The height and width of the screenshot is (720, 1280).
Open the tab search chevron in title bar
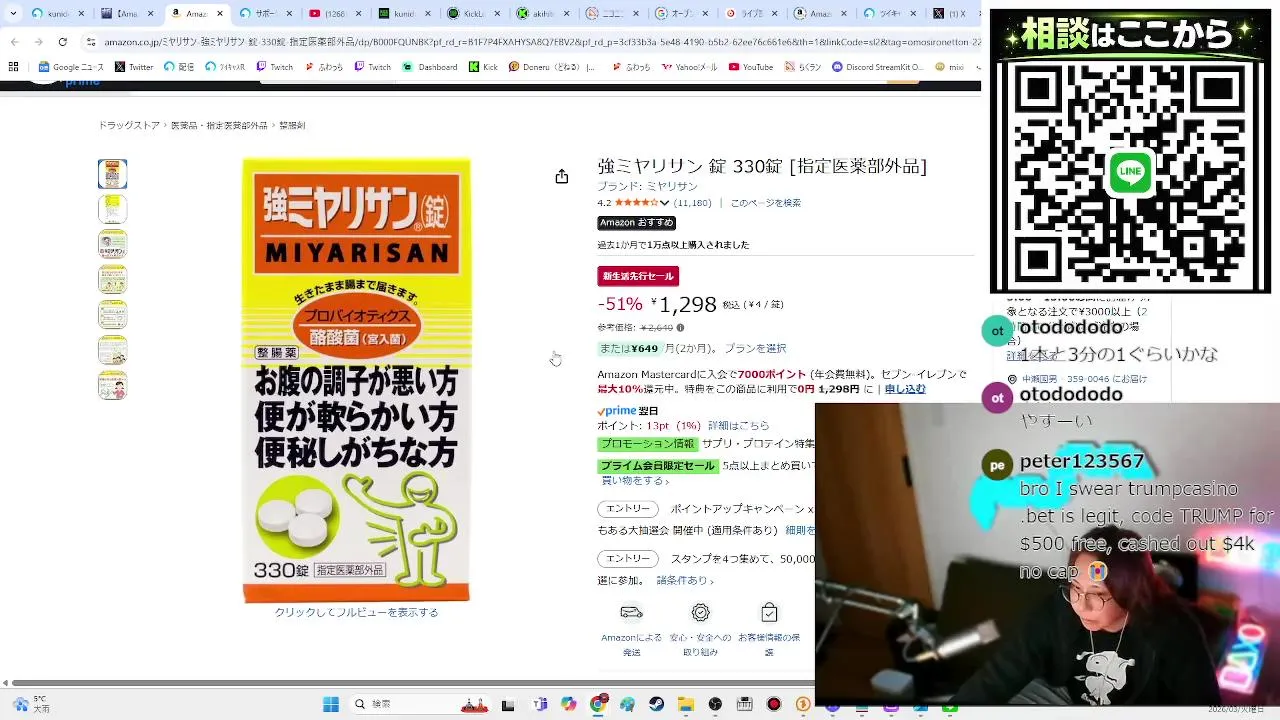[13, 14]
